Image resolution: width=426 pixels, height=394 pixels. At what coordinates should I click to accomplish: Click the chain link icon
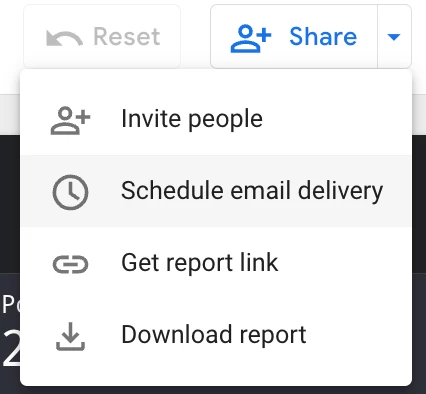[x=70, y=265]
